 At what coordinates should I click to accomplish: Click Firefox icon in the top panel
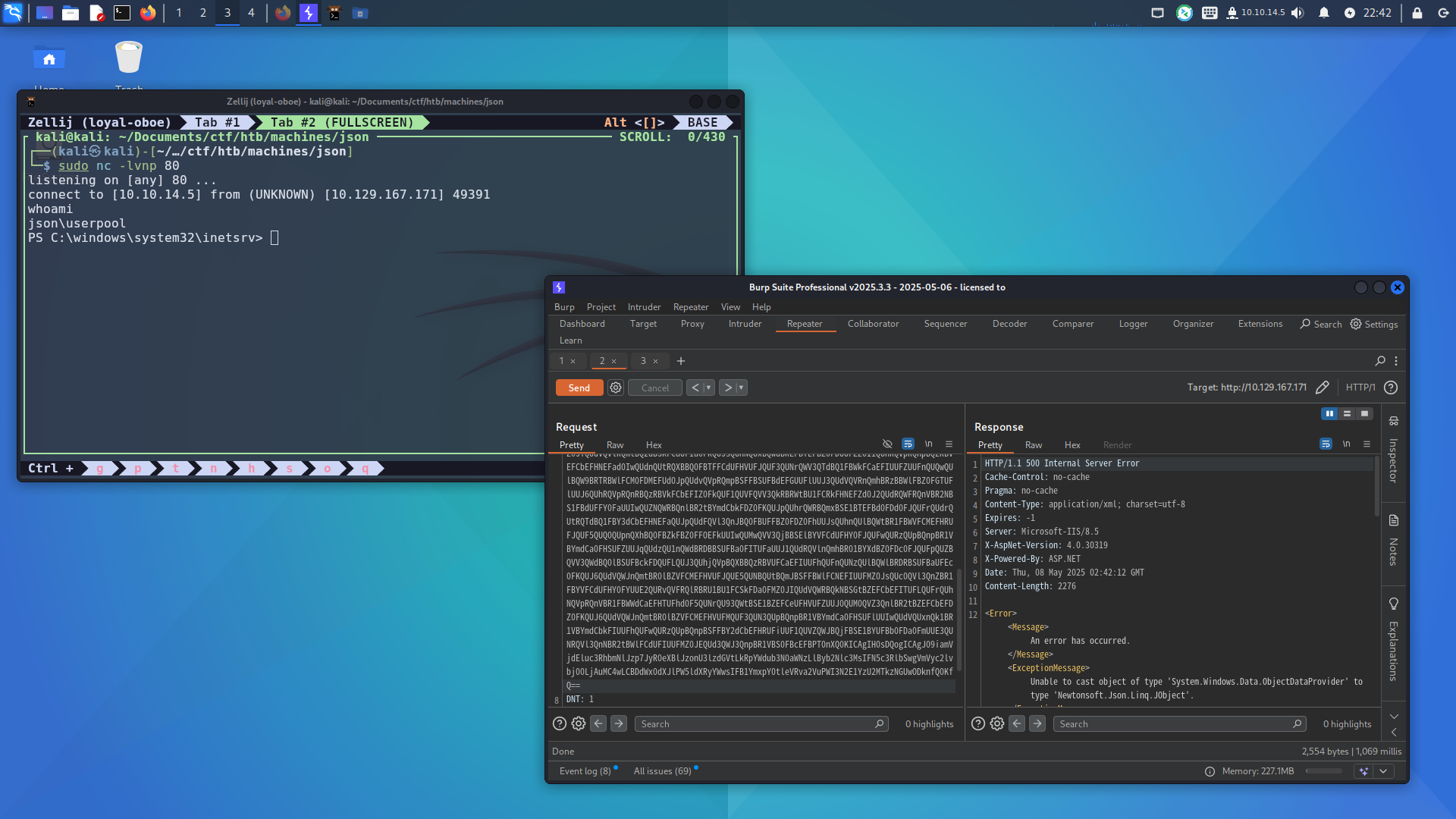pos(148,13)
